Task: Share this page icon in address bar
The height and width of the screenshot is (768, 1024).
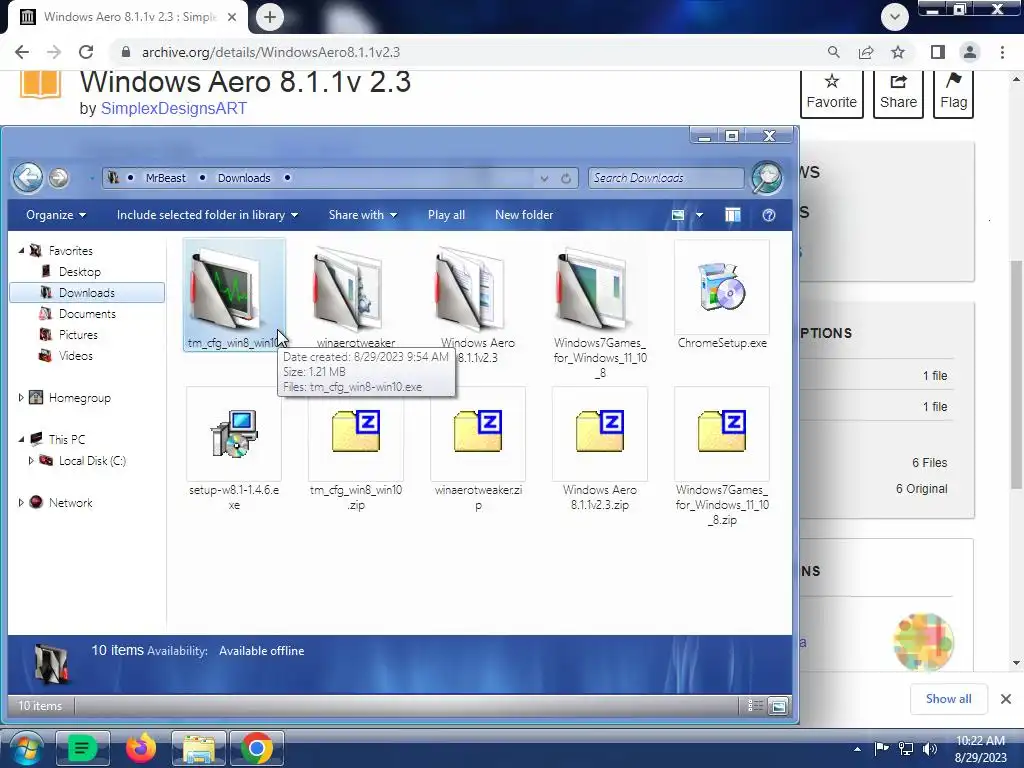Action: pos(866,52)
